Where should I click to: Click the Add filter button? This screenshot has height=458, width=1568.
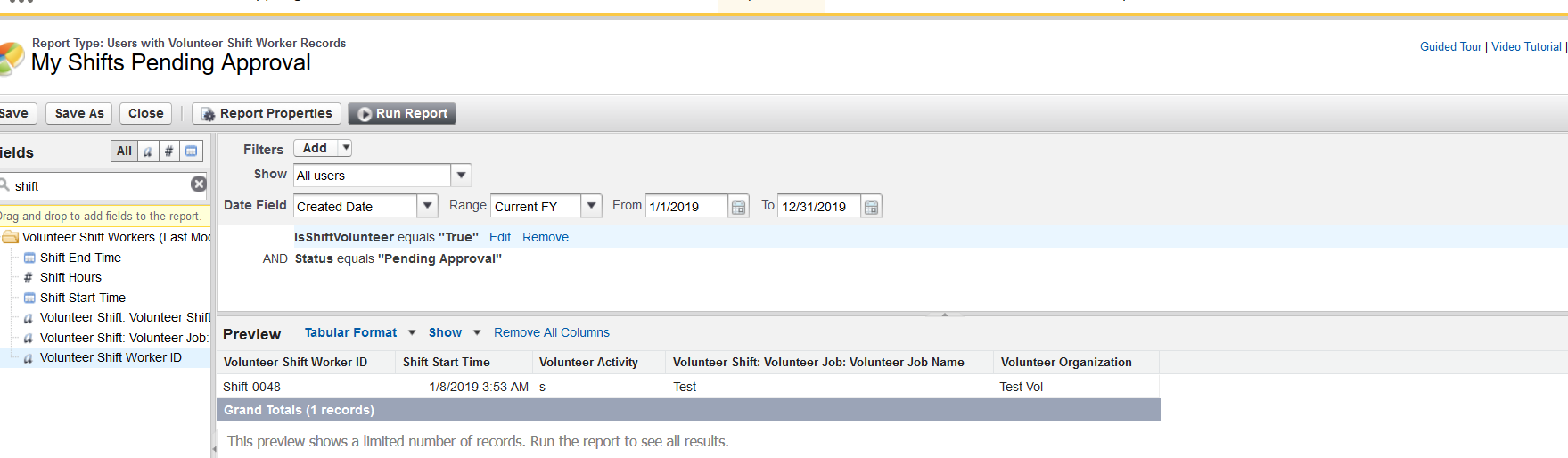[x=315, y=148]
